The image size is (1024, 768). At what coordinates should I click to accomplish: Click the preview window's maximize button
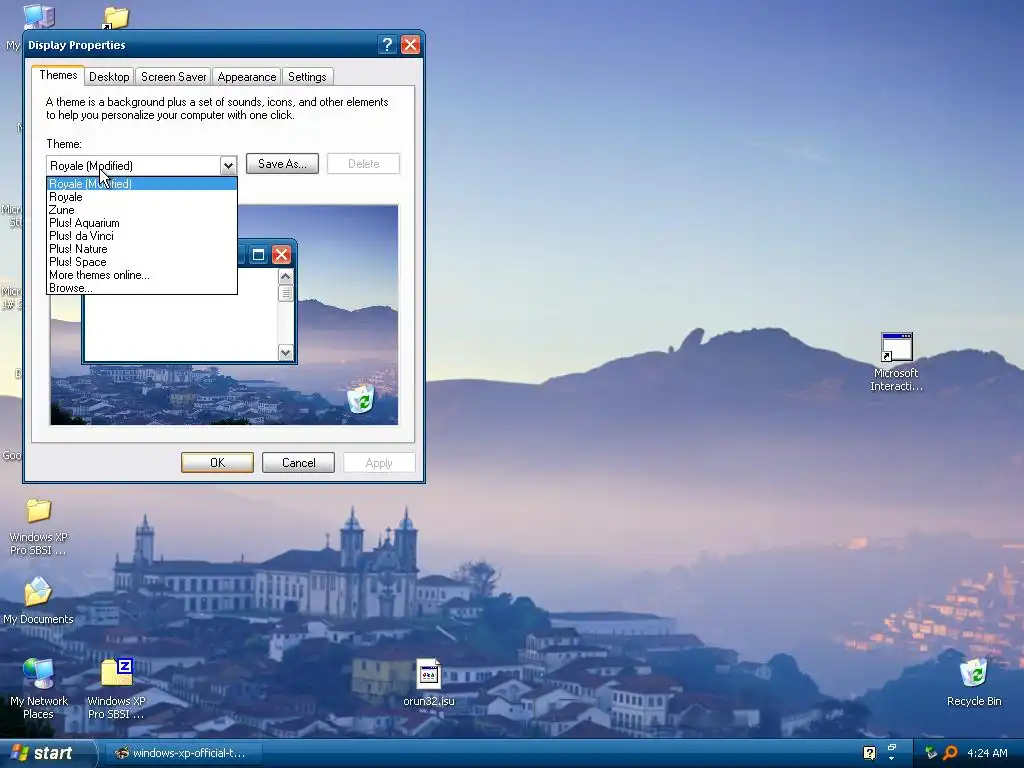coord(258,255)
